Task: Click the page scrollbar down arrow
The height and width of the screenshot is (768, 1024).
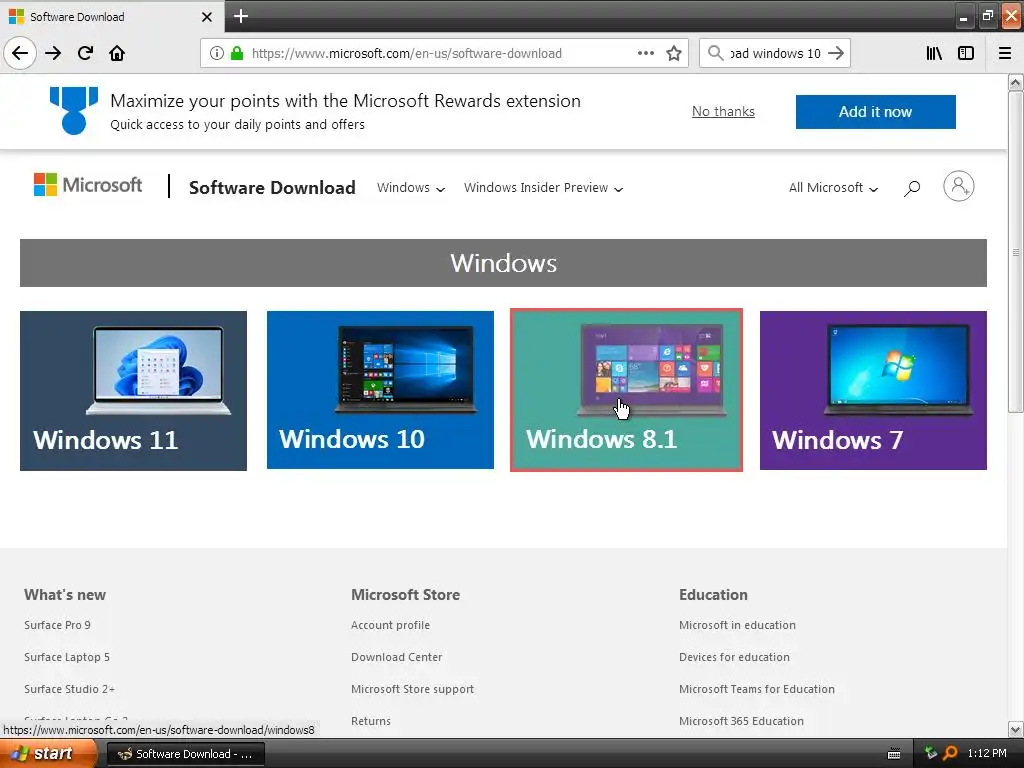Action: [x=1015, y=729]
